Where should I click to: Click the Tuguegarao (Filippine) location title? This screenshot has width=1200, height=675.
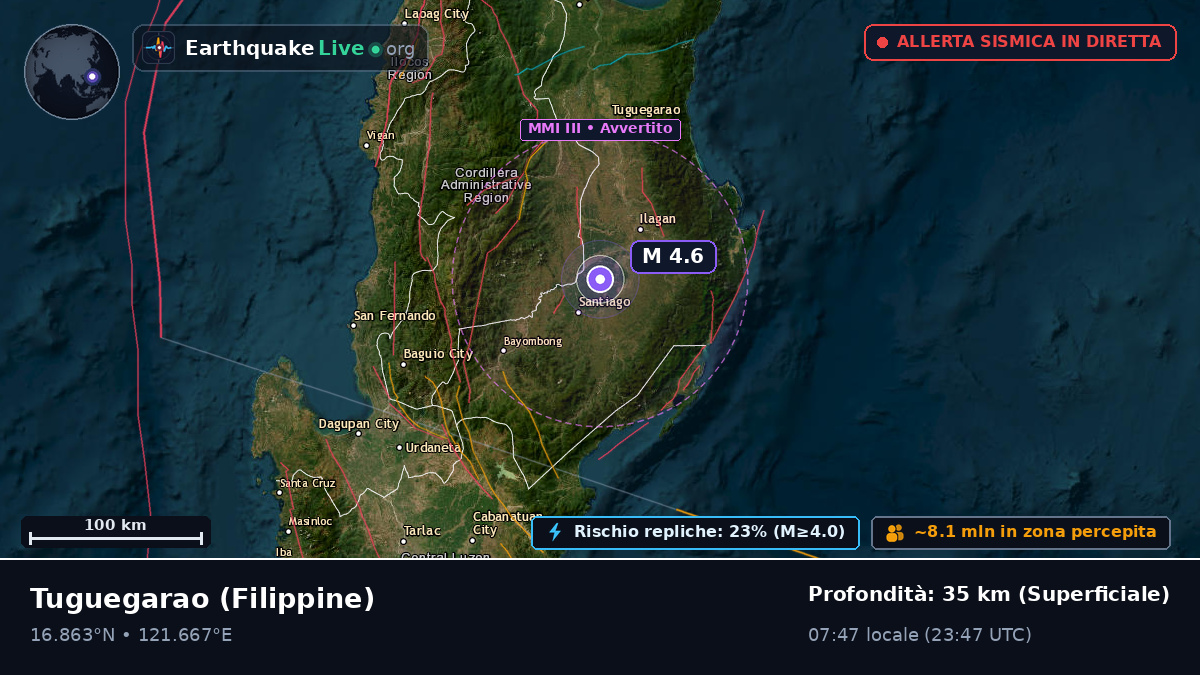click(202, 598)
